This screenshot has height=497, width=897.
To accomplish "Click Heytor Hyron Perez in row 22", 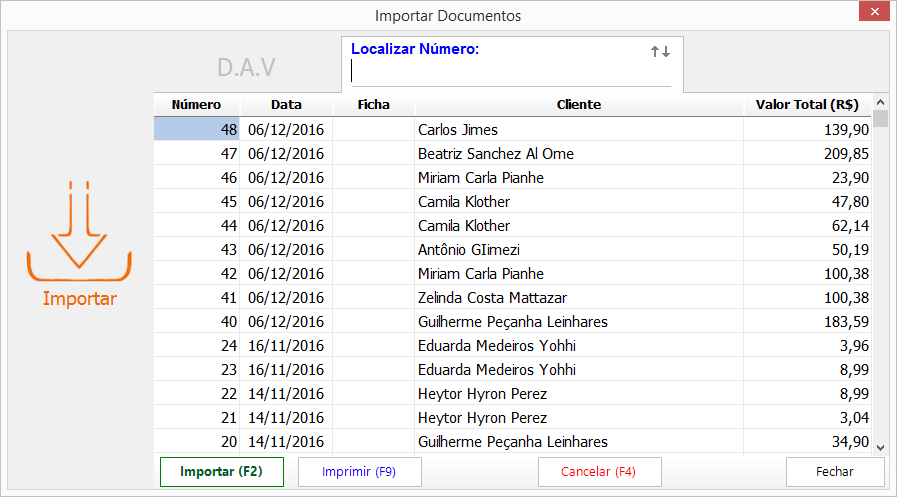I will pyautogui.click(x=482, y=394).
